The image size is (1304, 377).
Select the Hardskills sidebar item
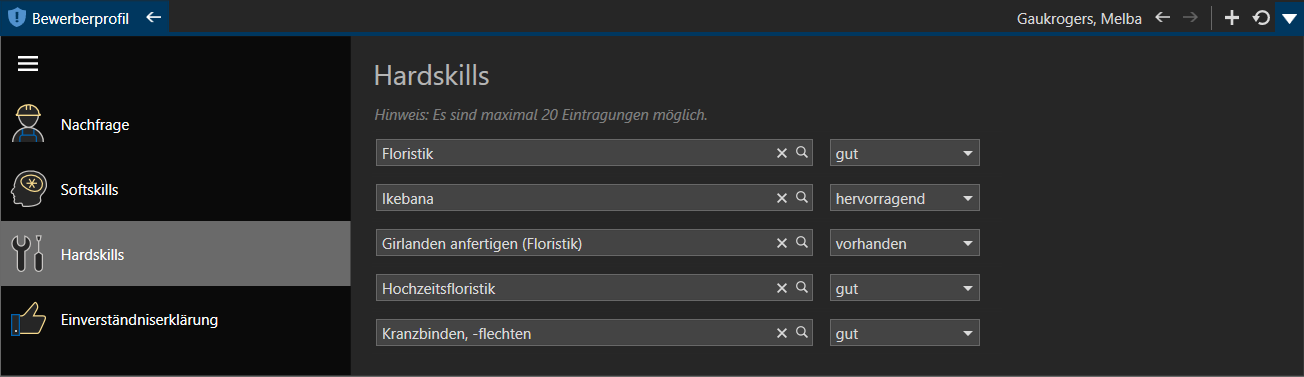[175, 254]
